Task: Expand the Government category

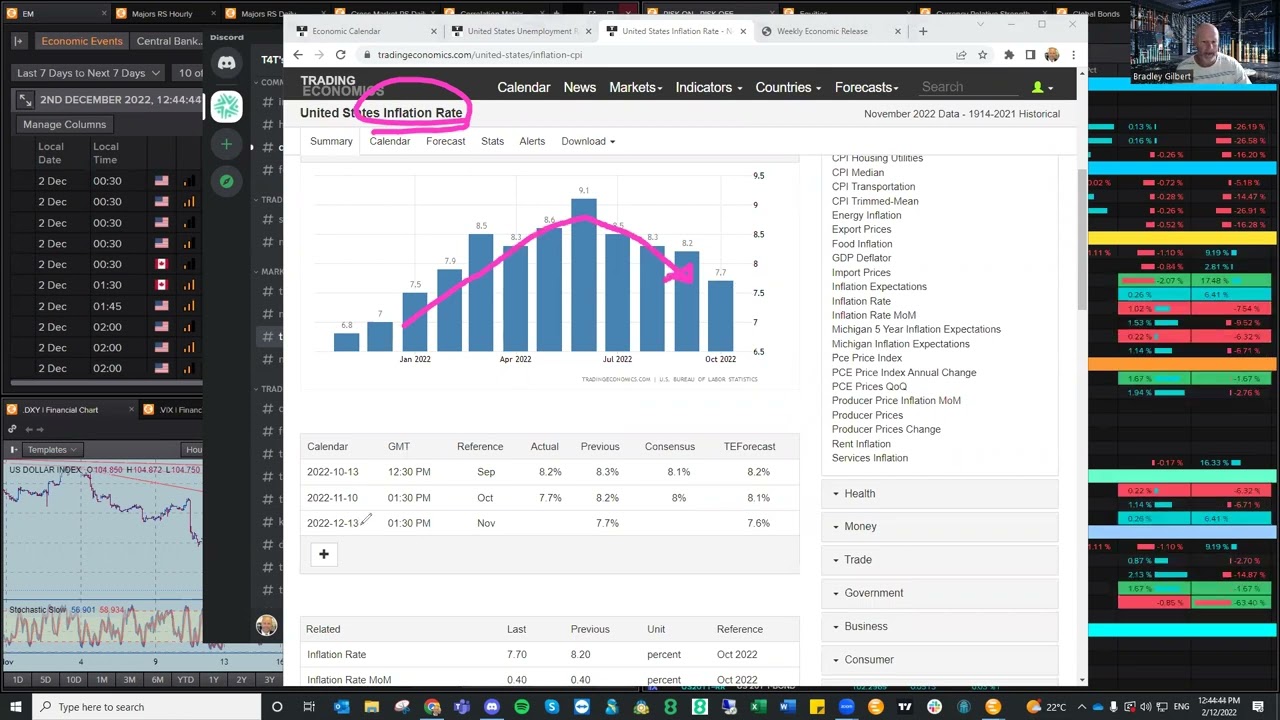Action: 939,593
